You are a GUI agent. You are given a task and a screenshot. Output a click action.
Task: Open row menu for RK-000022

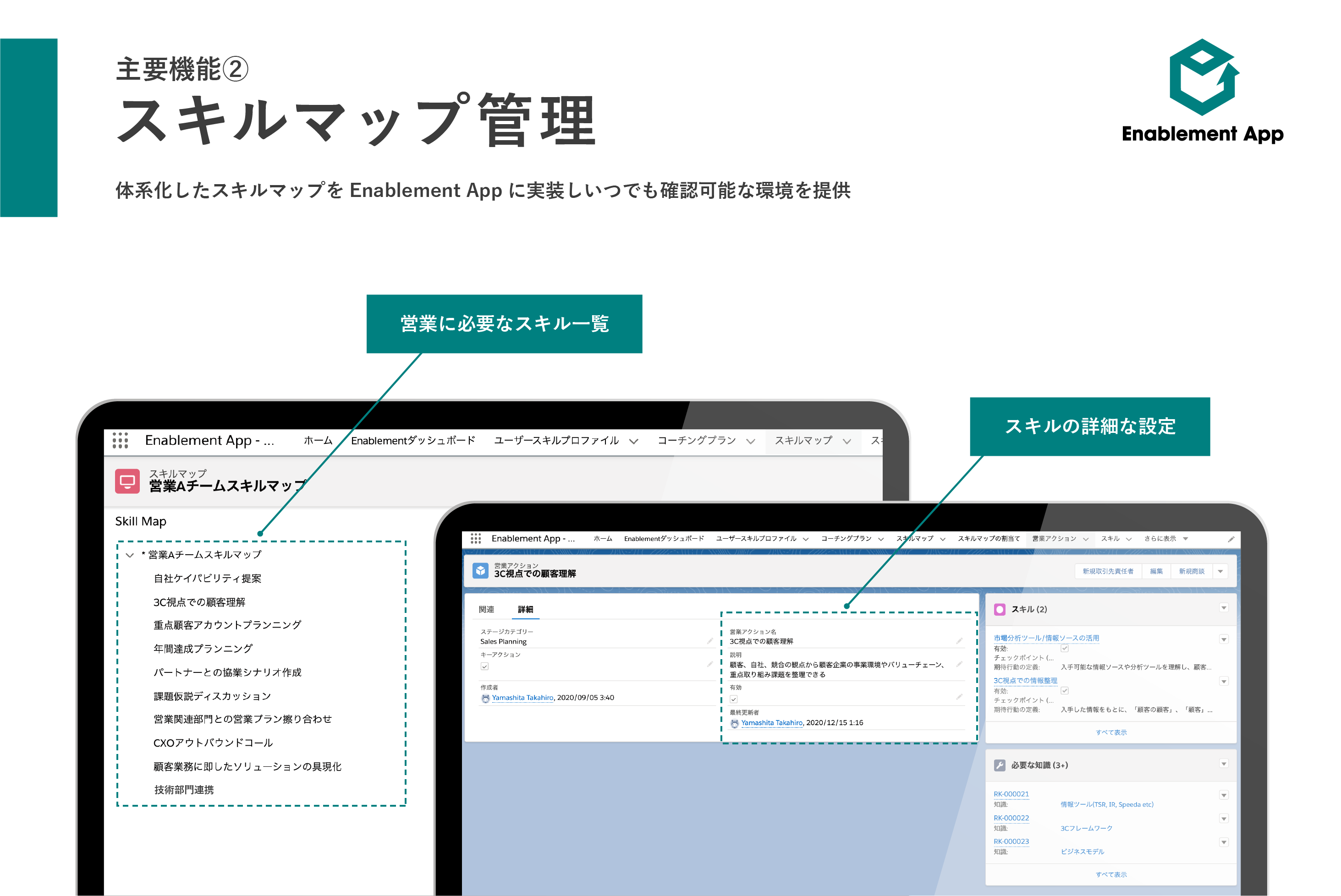pyautogui.click(x=1224, y=819)
